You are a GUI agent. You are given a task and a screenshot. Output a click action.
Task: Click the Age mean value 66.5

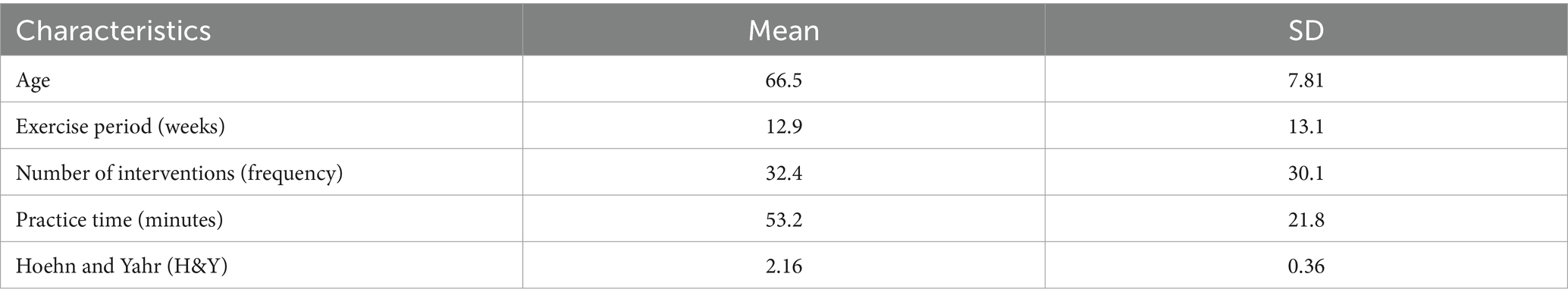click(x=783, y=80)
